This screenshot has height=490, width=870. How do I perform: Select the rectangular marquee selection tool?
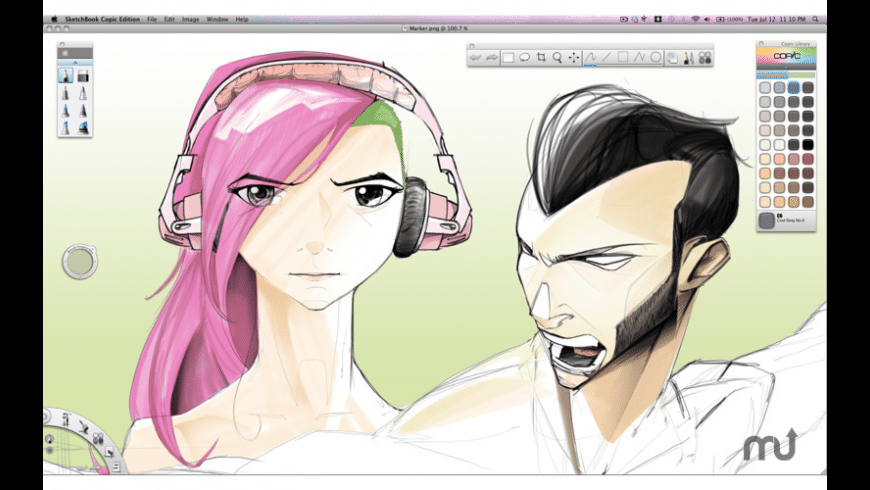click(x=508, y=58)
